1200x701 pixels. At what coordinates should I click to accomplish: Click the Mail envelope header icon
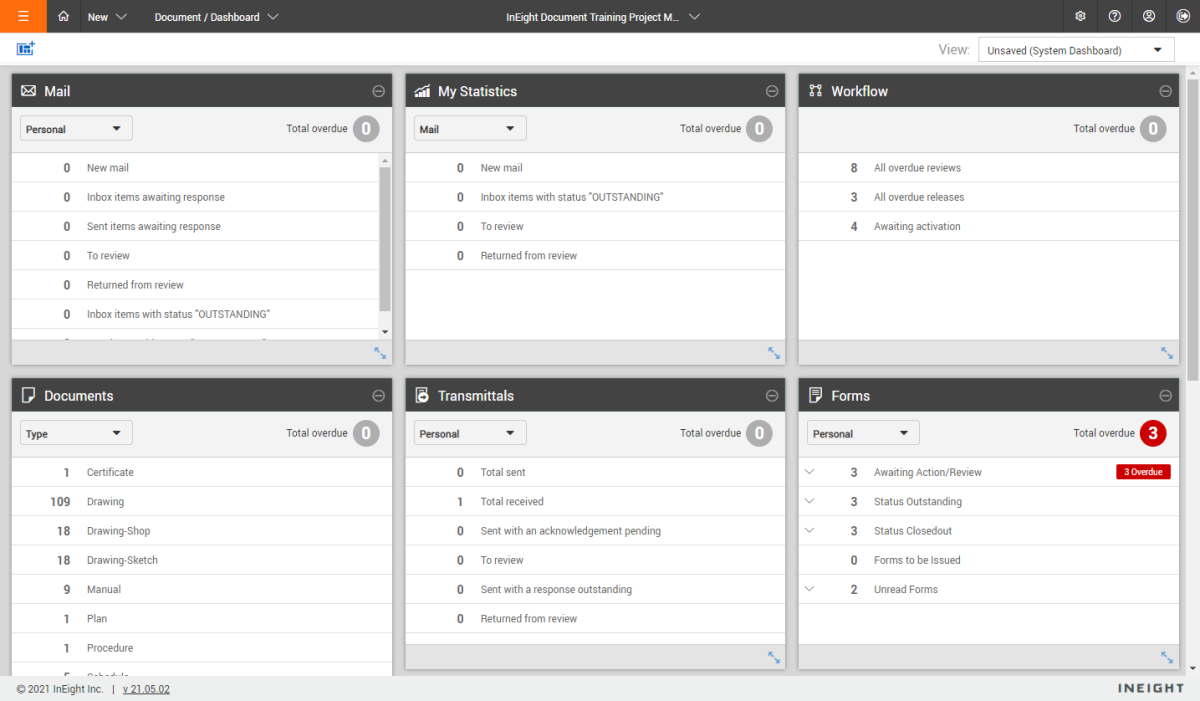pyautogui.click(x=28, y=91)
